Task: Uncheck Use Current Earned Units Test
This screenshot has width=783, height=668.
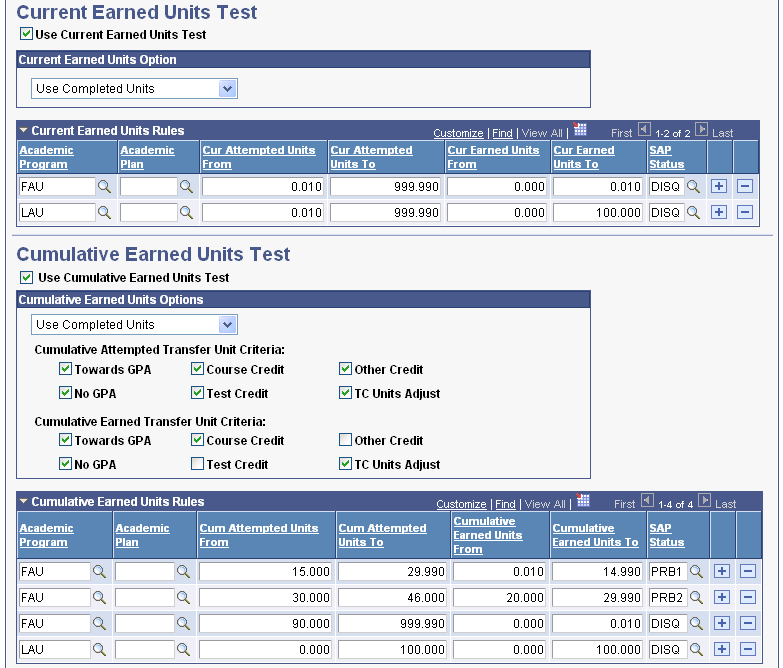Action: coord(26,34)
